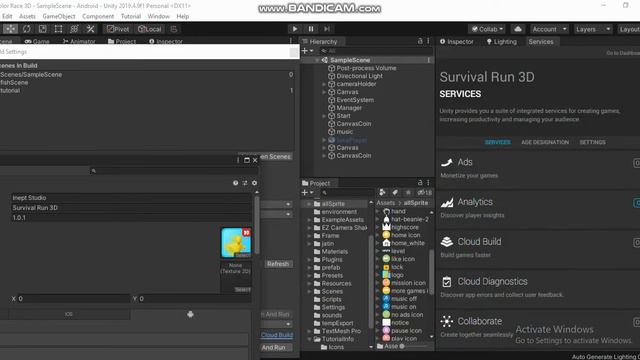640x360 pixels.
Task: Collapse the TutorialInfo folder
Action: (x=309, y=339)
